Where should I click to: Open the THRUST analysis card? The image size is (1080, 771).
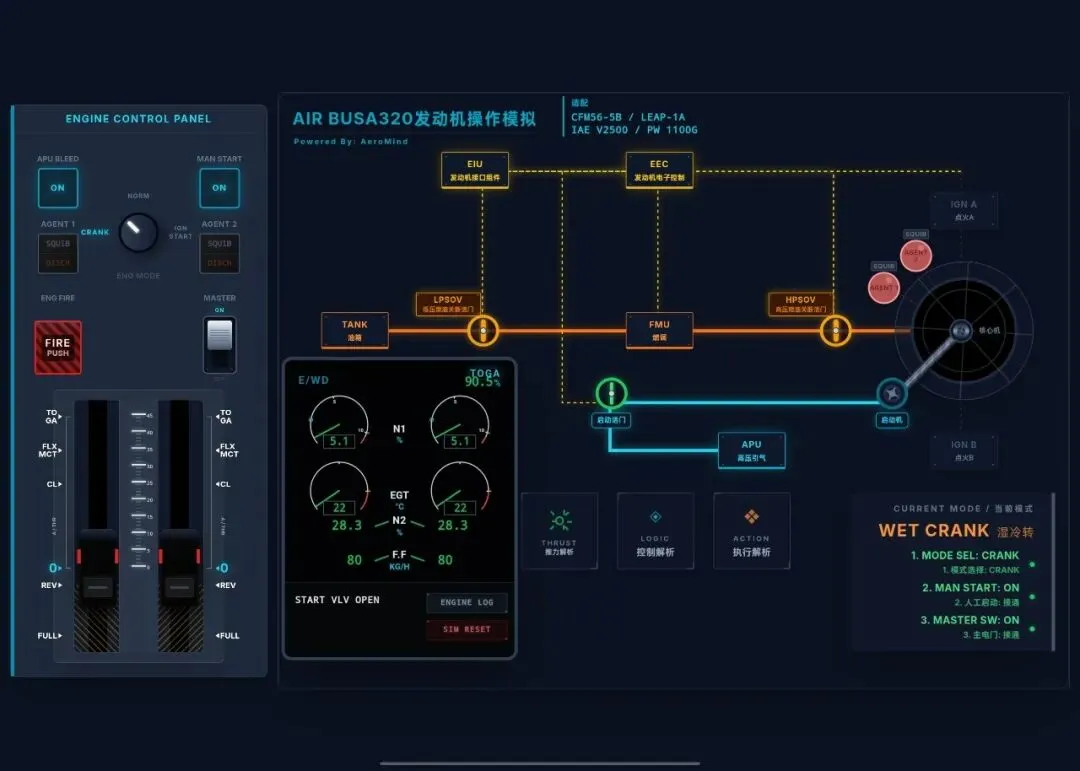(x=559, y=531)
